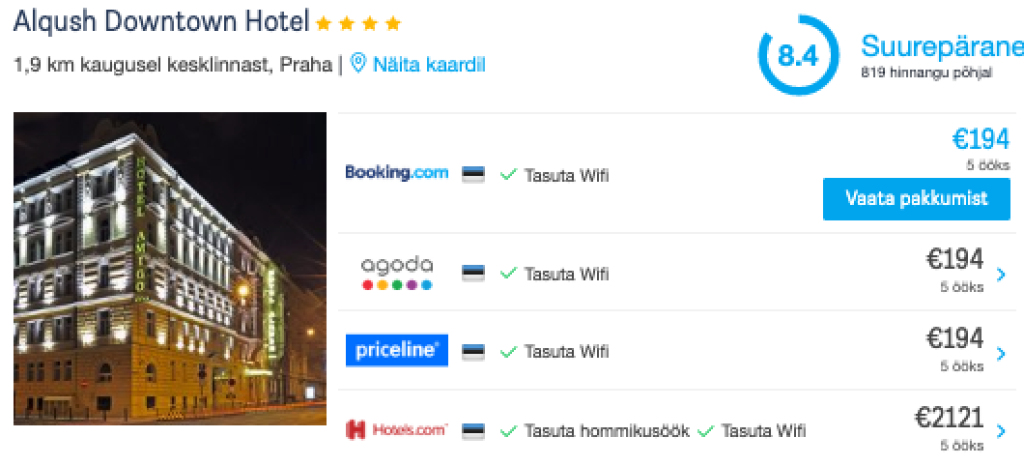The image size is (1024, 466).
Task: Click the Hotels.com logo
Action: tap(396, 430)
